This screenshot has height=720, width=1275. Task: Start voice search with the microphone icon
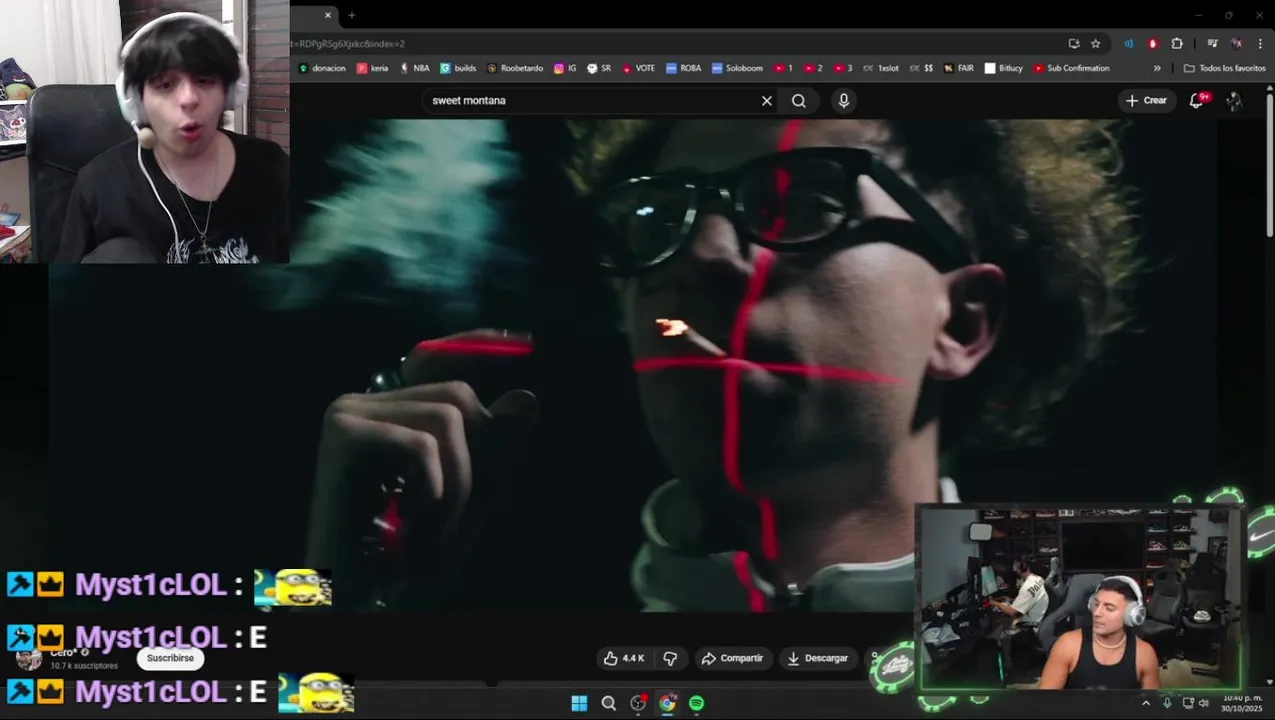click(844, 101)
